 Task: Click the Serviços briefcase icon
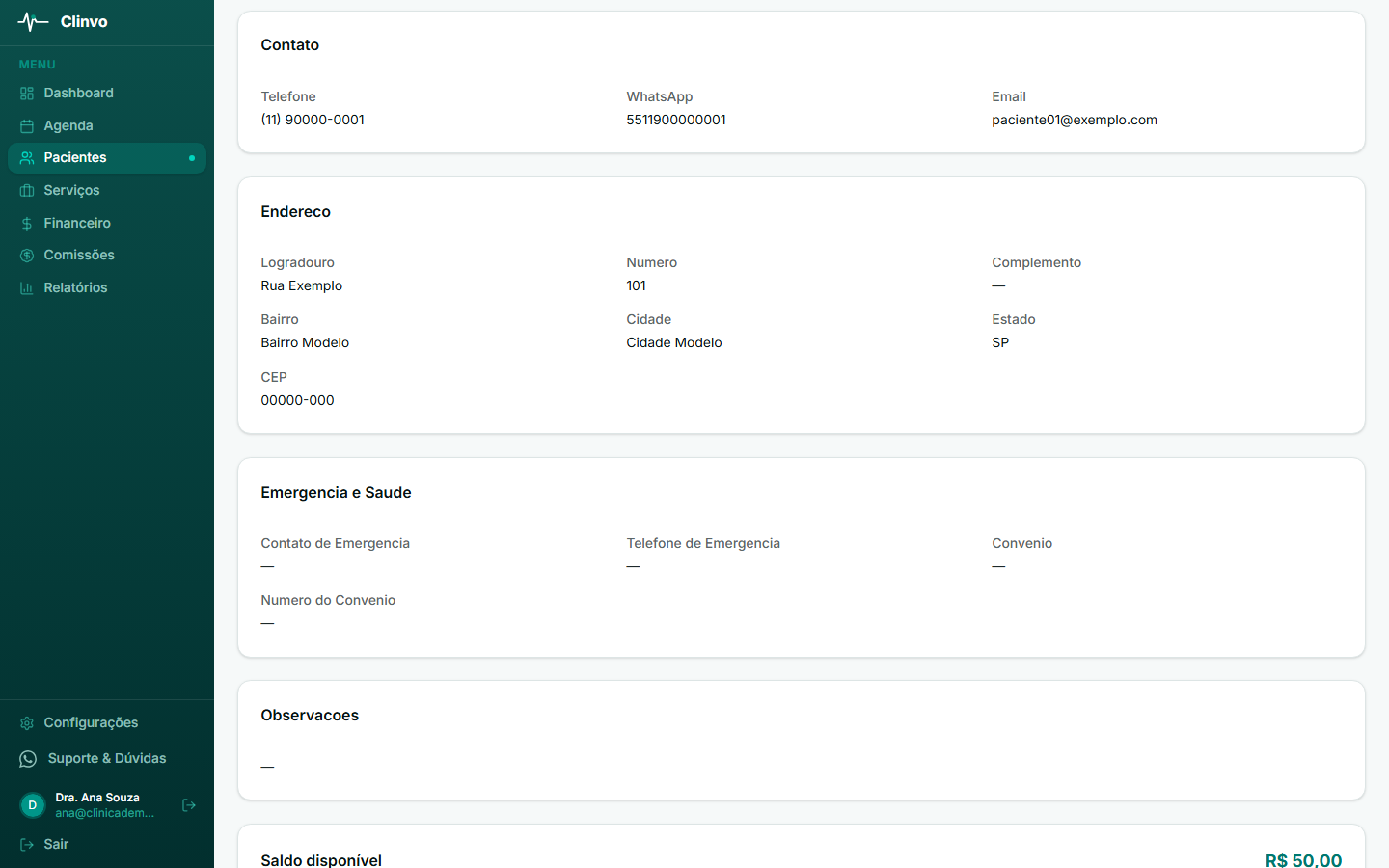pos(27,191)
